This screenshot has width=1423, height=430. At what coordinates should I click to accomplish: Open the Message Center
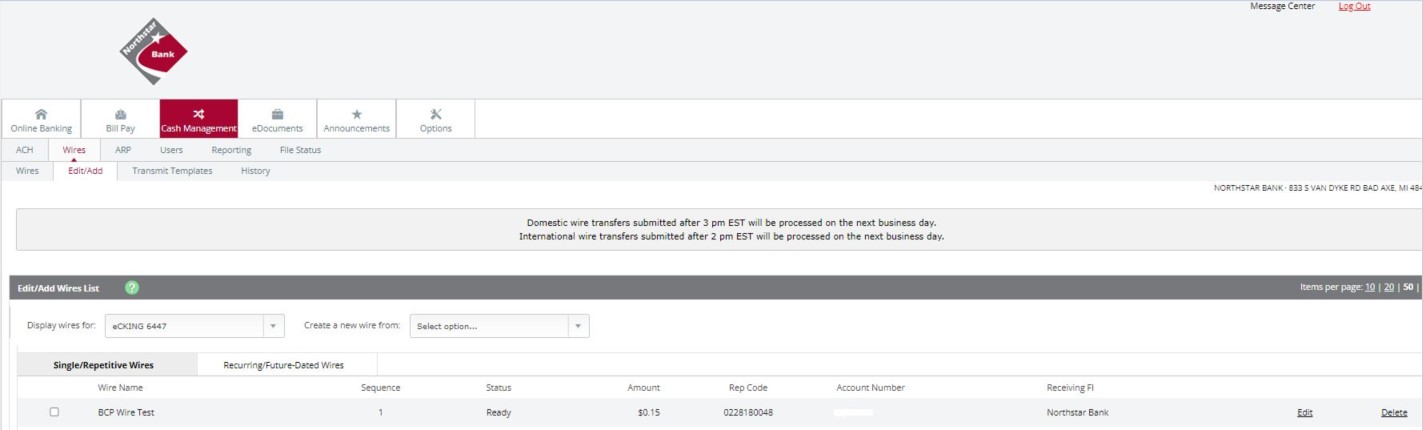pos(1282,7)
